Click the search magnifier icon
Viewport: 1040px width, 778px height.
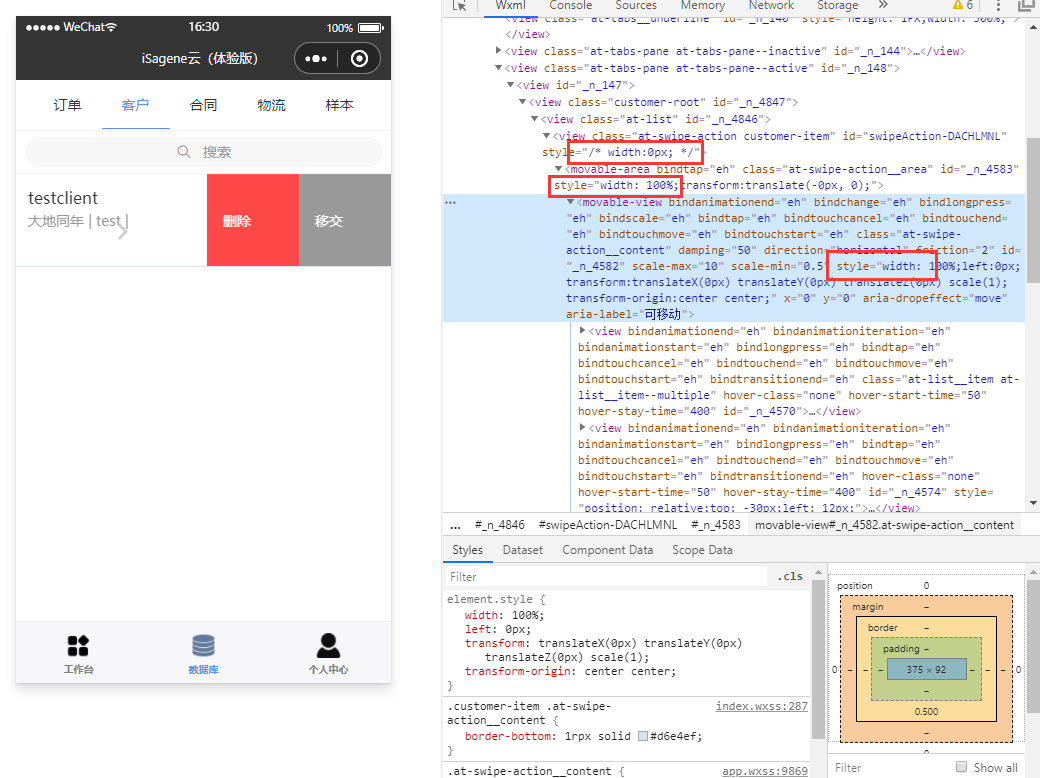(x=184, y=152)
